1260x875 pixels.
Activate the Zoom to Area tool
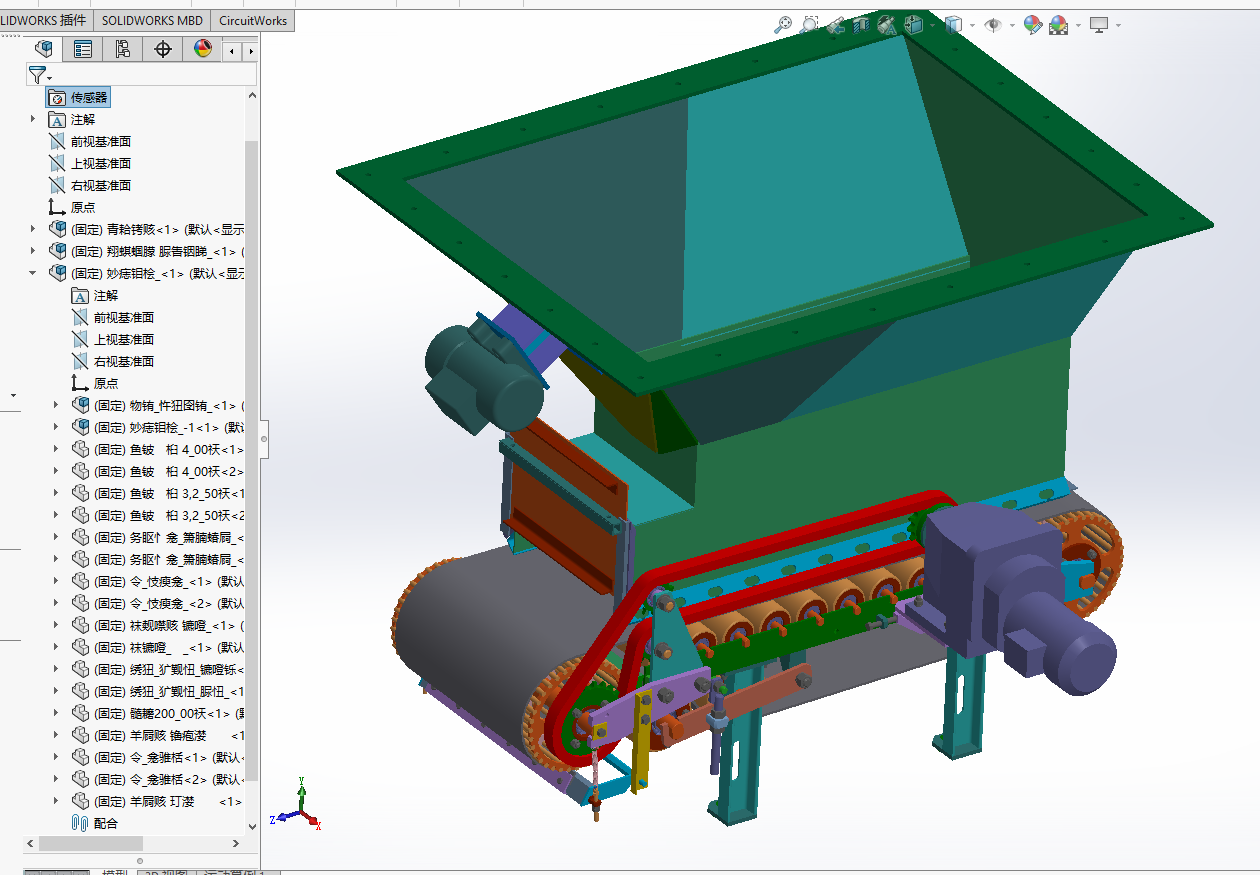[x=809, y=25]
